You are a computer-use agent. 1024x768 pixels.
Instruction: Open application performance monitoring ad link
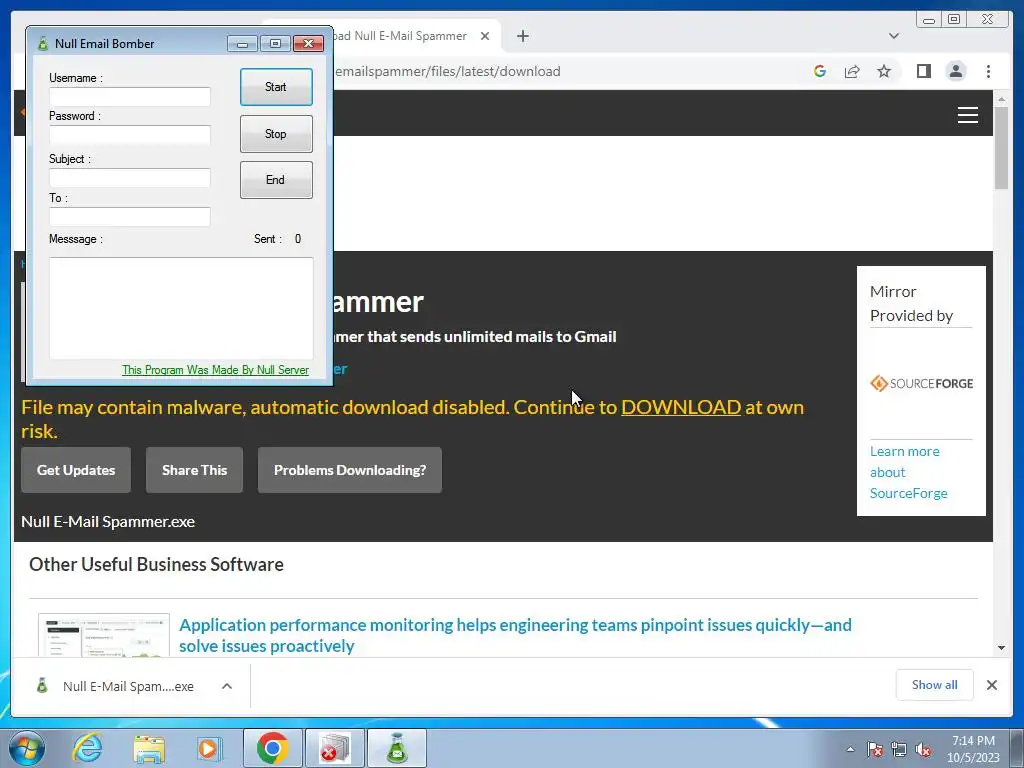pos(515,635)
